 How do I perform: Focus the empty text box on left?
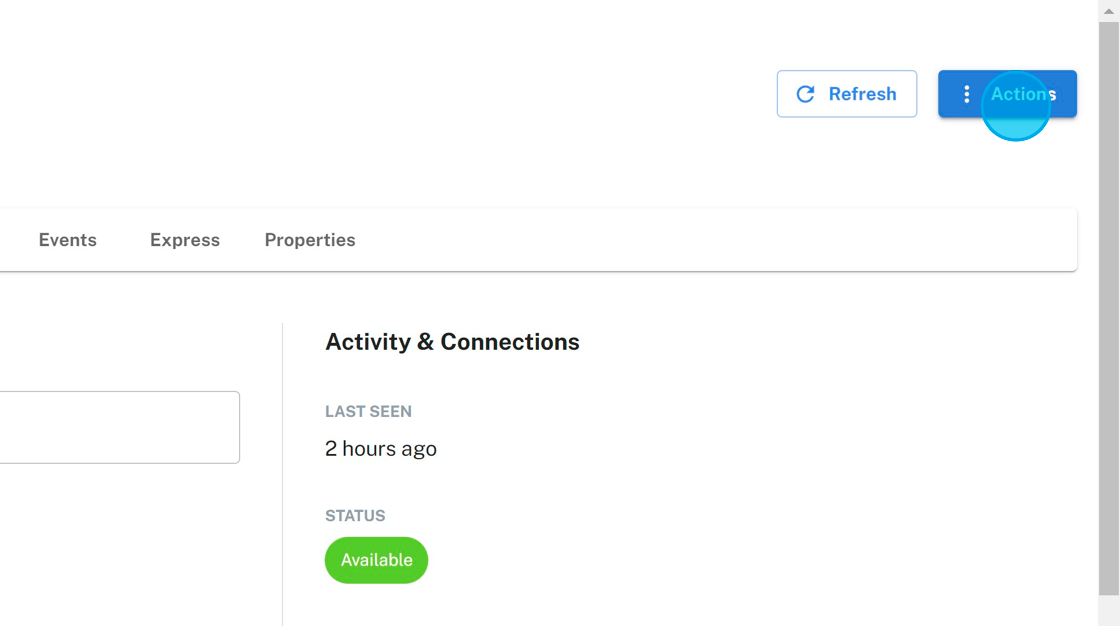(x=118, y=427)
